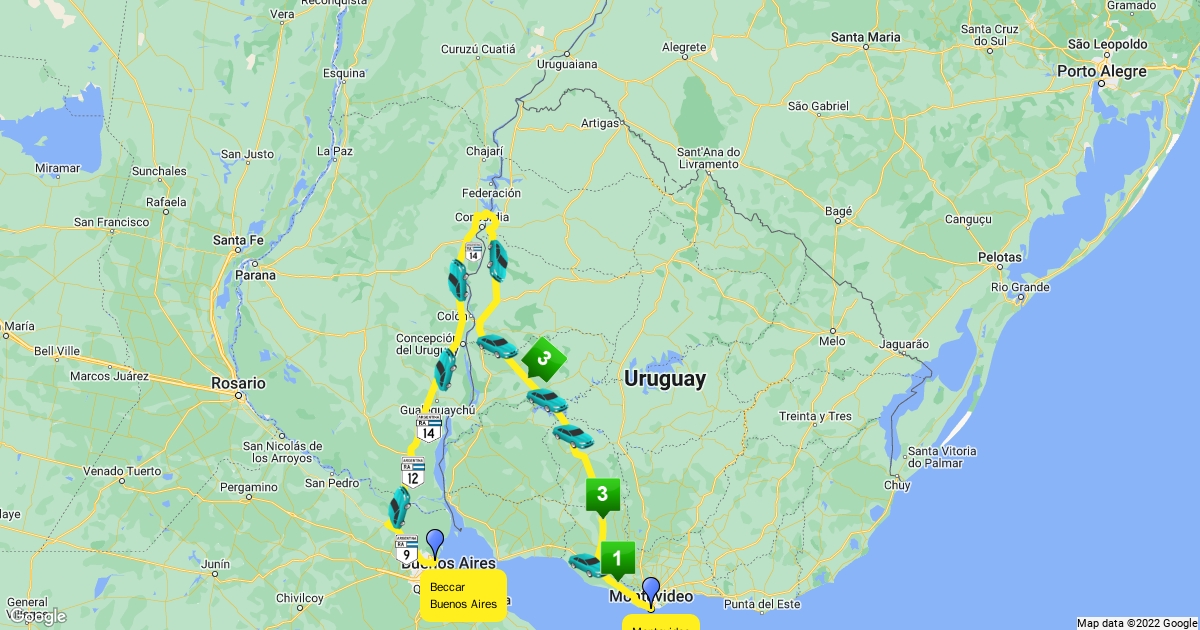Click the Map data ©2022 Google text

[1136, 623]
